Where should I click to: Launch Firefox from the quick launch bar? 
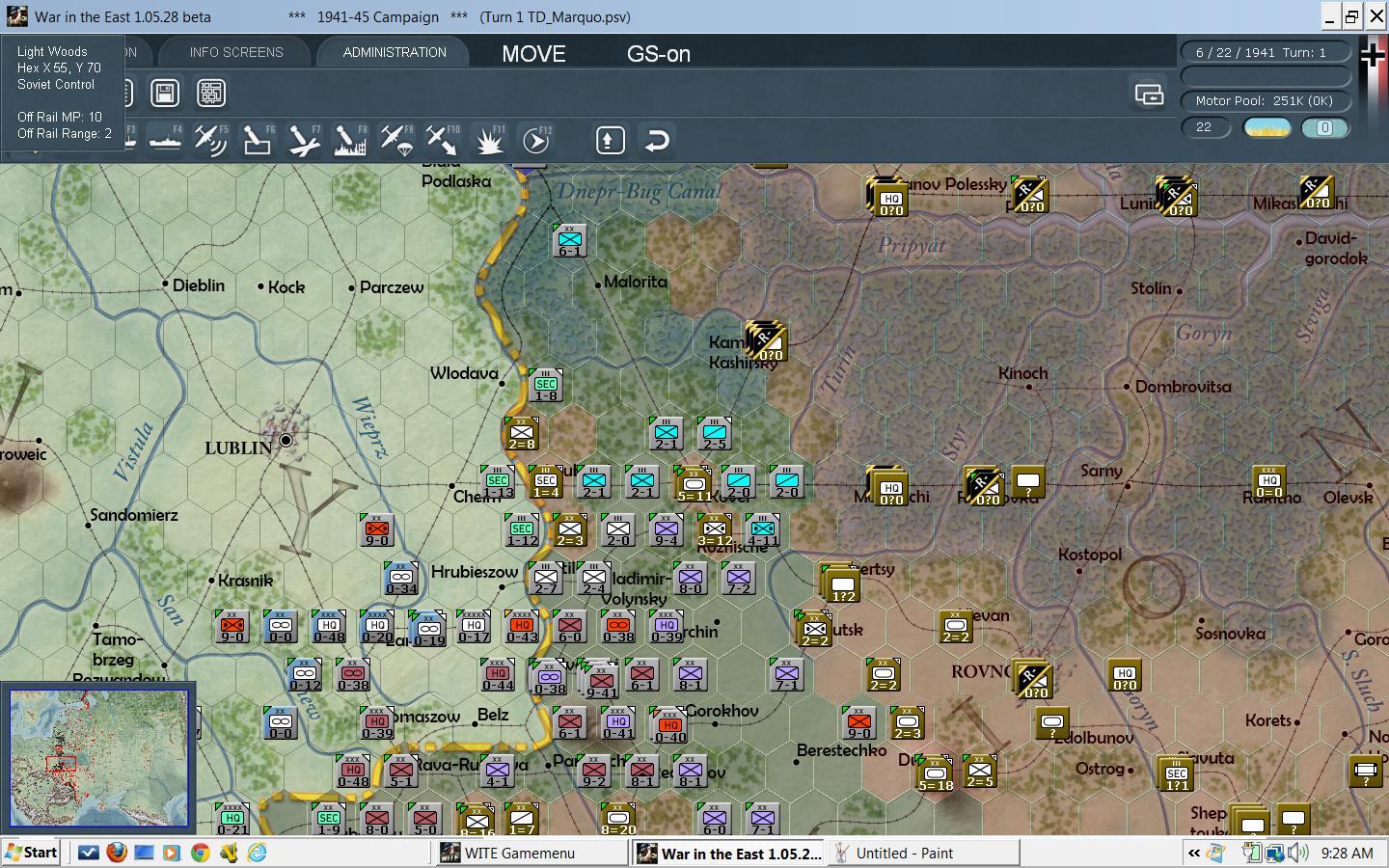(x=117, y=853)
